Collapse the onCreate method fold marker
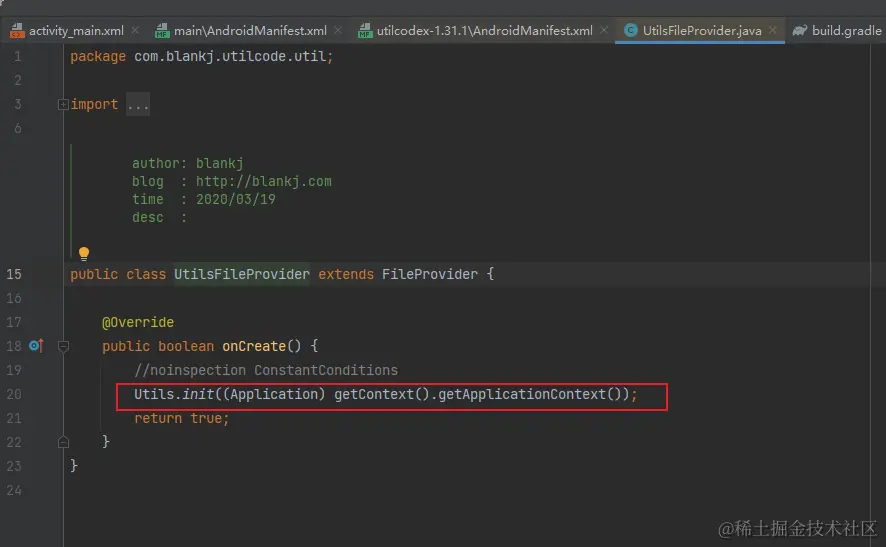The width and height of the screenshot is (886, 547). pyautogui.click(x=63, y=346)
